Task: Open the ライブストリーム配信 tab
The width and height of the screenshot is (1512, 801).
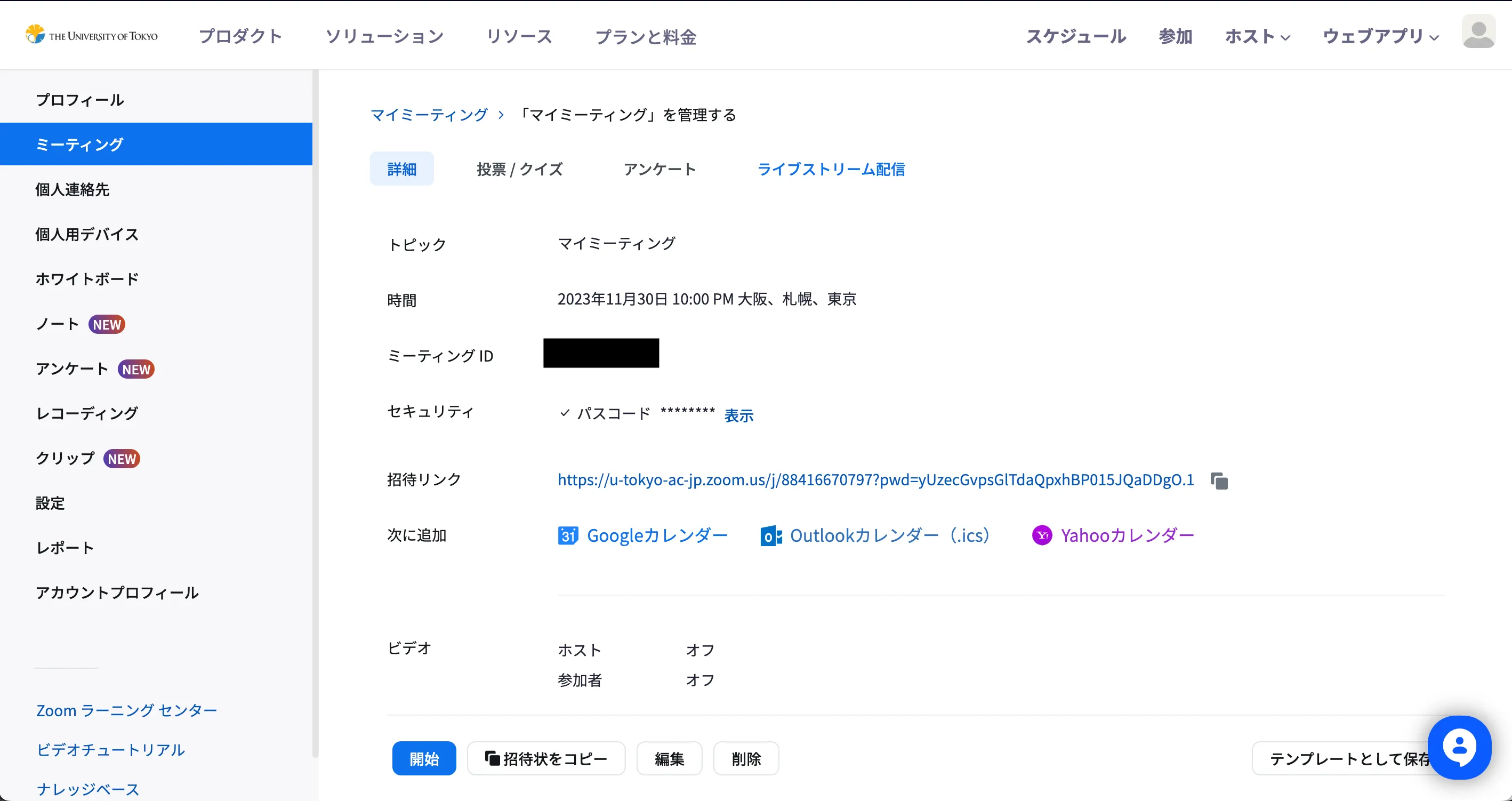Action: point(831,169)
